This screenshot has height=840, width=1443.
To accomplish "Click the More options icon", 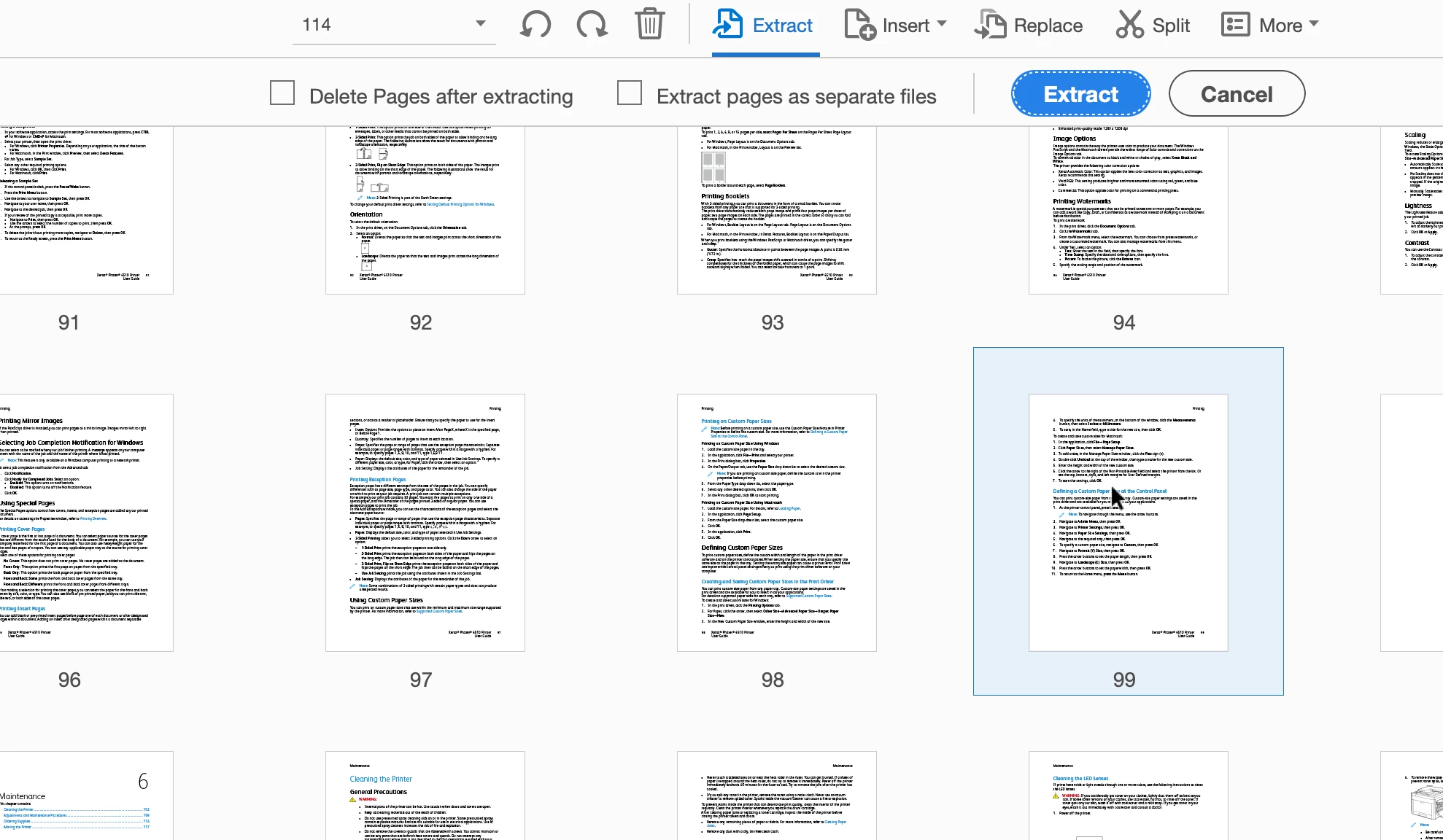I will pyautogui.click(x=1235, y=25).
